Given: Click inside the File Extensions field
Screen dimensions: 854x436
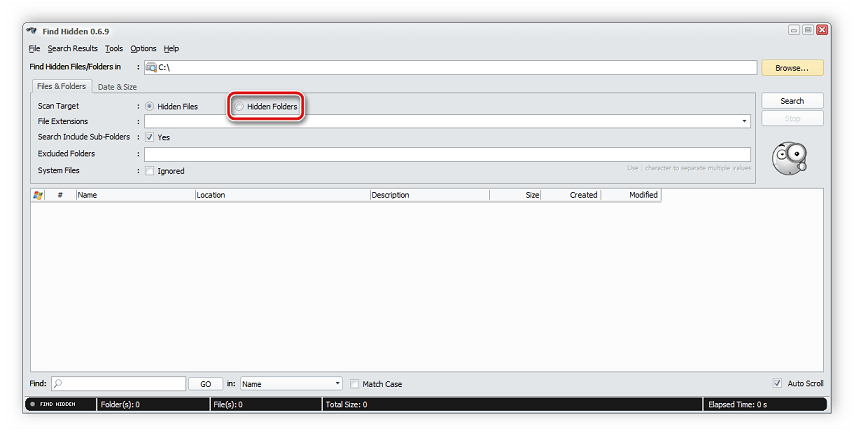Looking at the screenshot, I should tap(447, 121).
